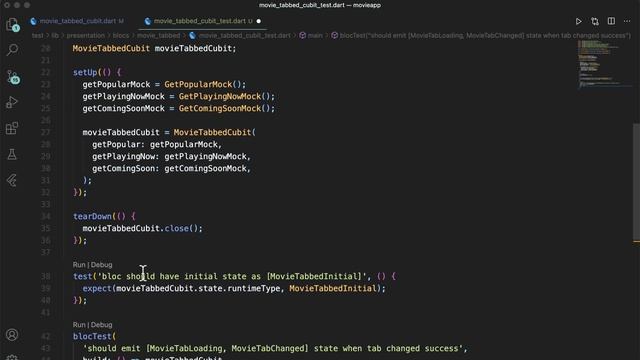640x360 pixels.
Task: Click 'getComingSoon:' named parameter
Action: coord(126,169)
